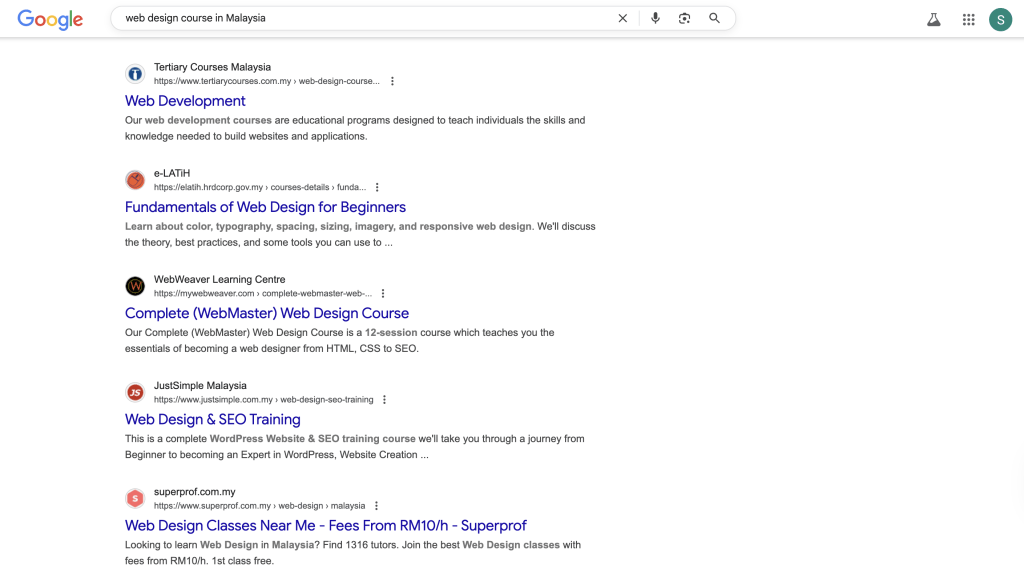The height and width of the screenshot is (565, 1024).
Task: Click the snippet about web development courses
Action: click(x=355, y=128)
